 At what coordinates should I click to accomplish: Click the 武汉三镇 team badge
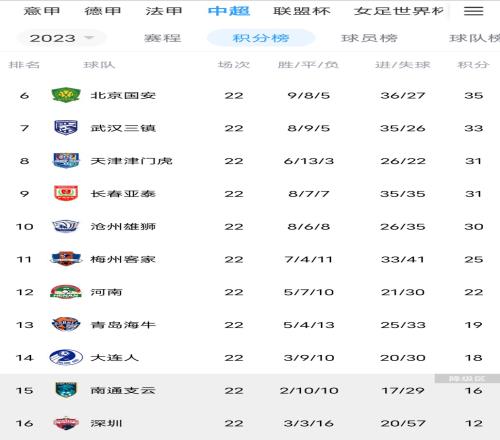pyautogui.click(x=66, y=128)
